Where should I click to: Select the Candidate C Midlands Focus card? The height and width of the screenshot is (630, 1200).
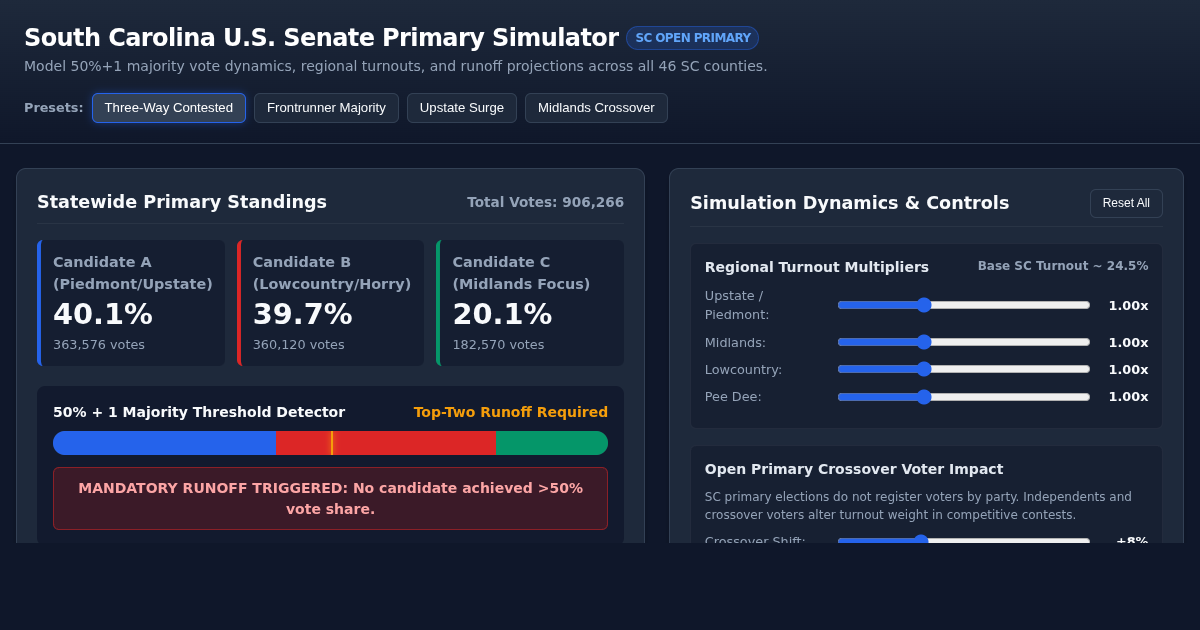coord(530,303)
